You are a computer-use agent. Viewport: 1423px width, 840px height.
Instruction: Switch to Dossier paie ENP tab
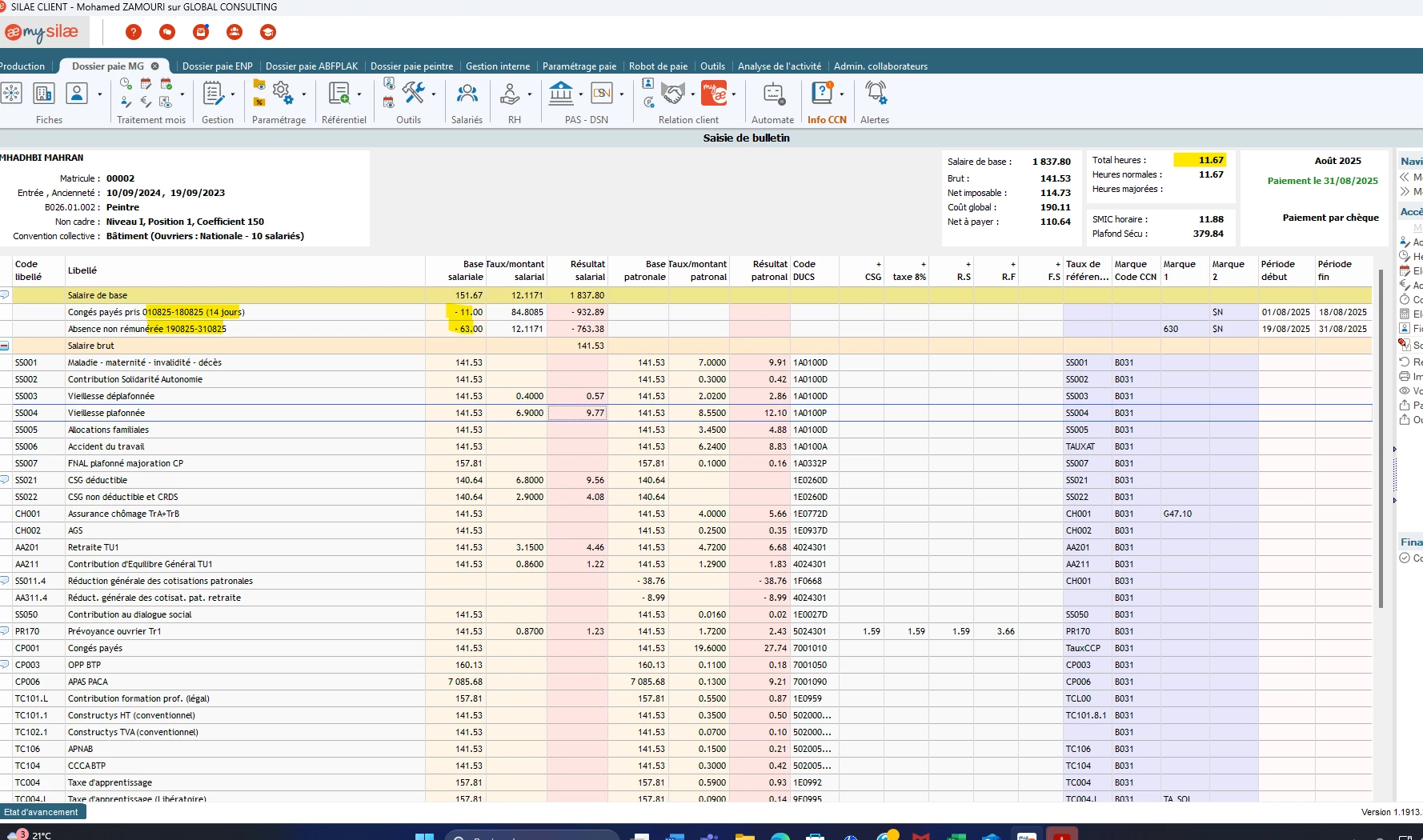click(x=217, y=66)
